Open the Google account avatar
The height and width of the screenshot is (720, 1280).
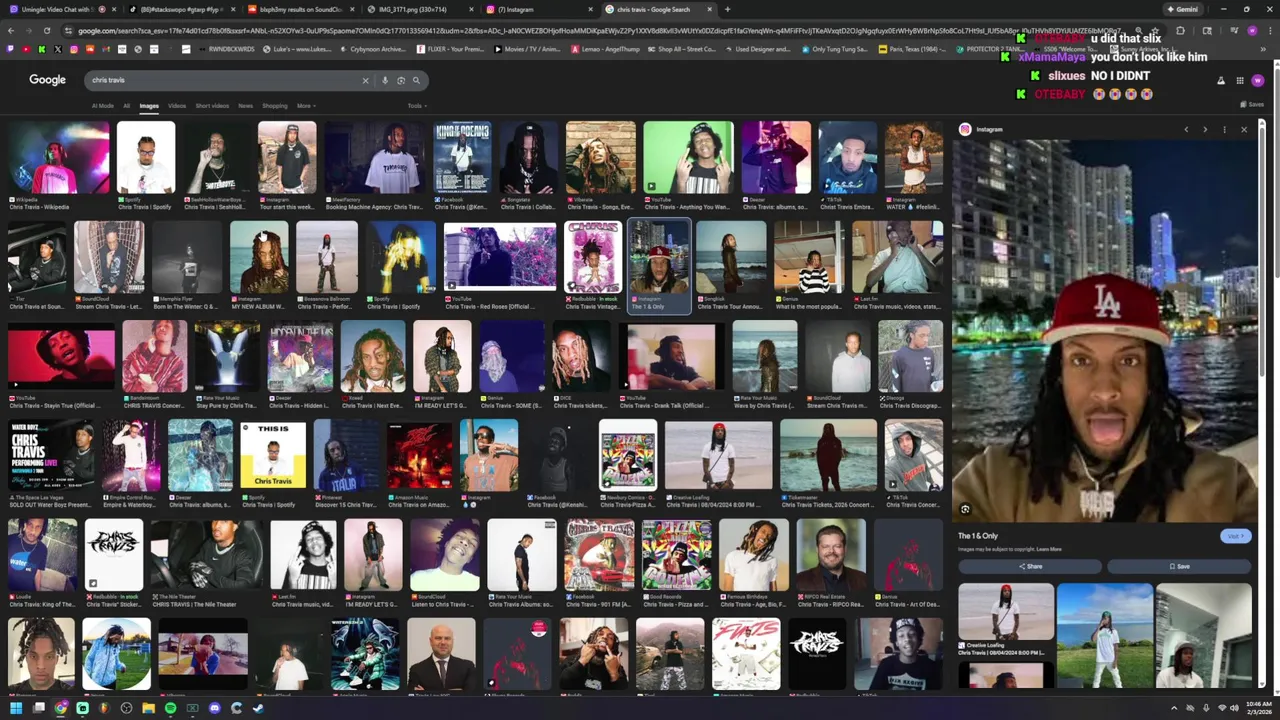1258,81
